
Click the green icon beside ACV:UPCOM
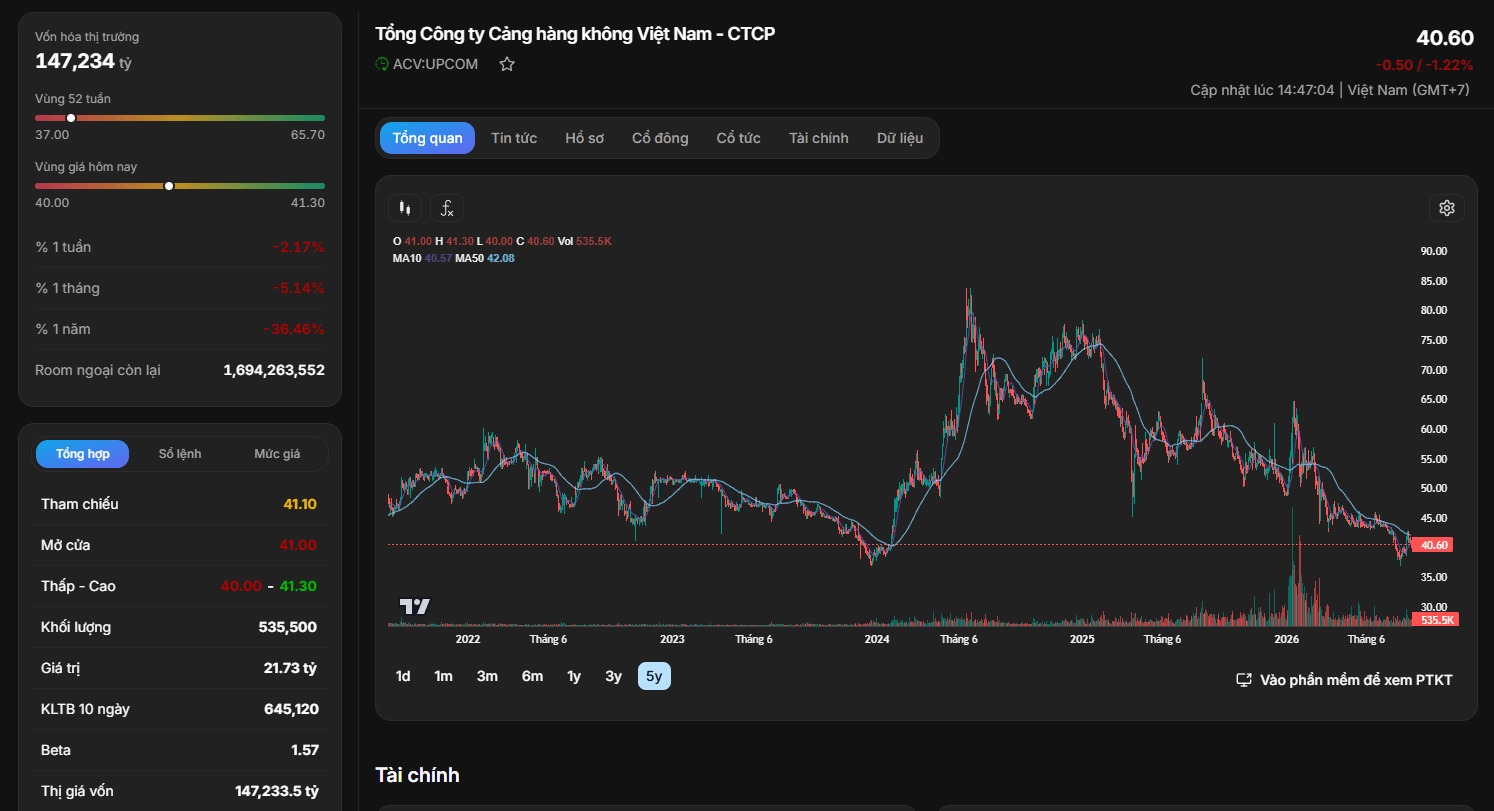tap(381, 64)
